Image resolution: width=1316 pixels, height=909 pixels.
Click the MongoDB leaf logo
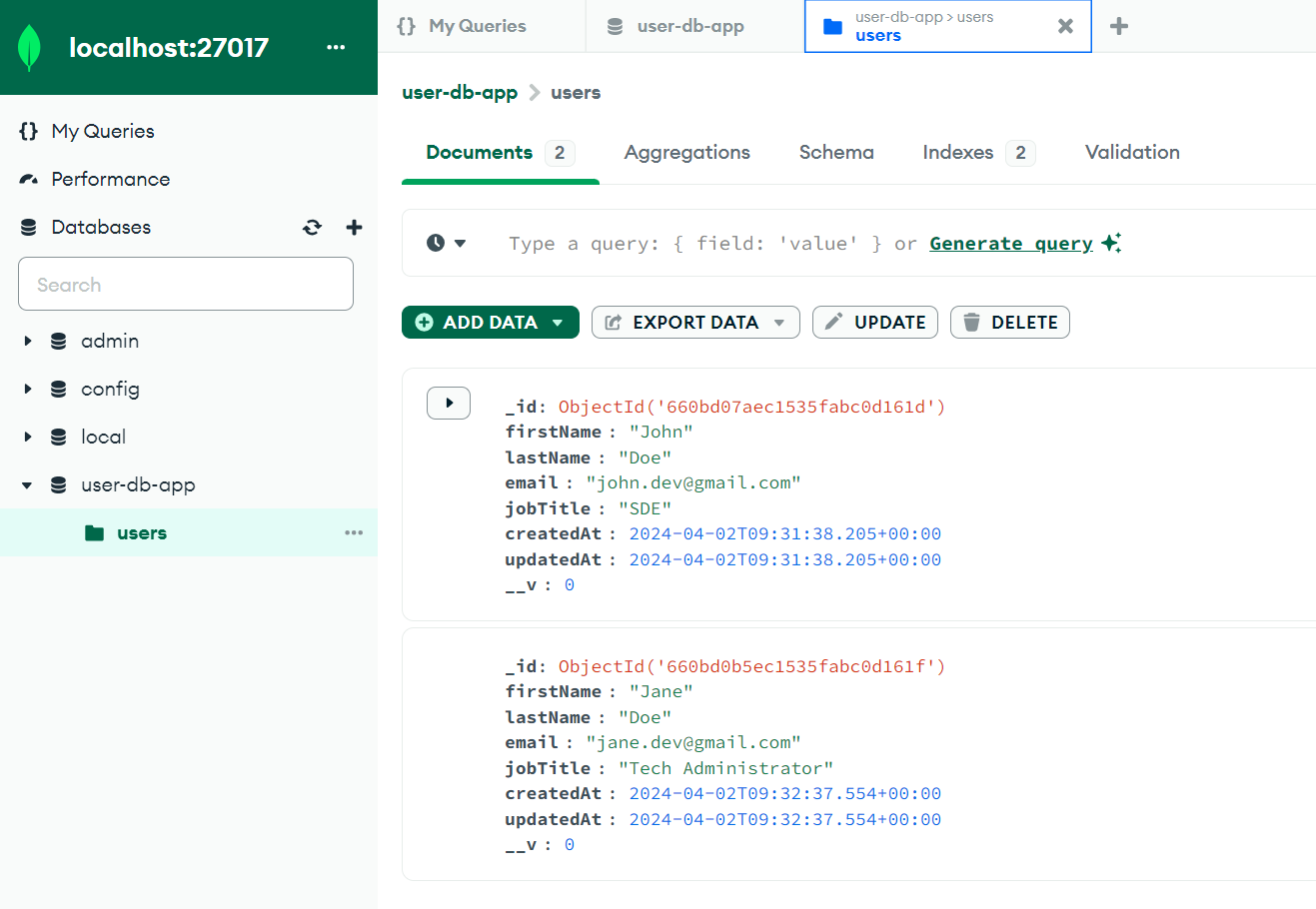tap(30, 48)
